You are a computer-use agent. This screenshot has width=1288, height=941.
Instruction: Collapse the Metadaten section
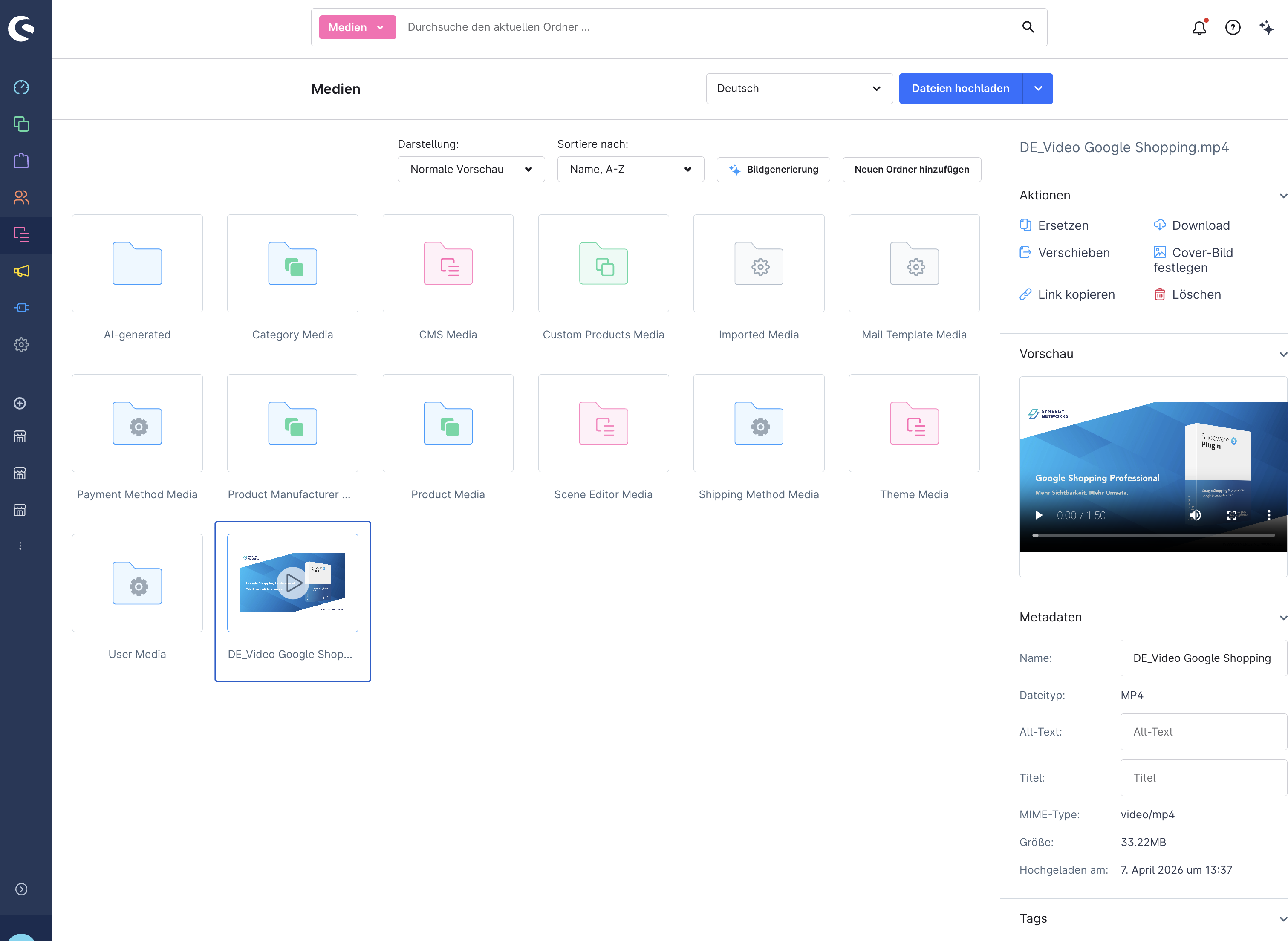pos(1283,618)
